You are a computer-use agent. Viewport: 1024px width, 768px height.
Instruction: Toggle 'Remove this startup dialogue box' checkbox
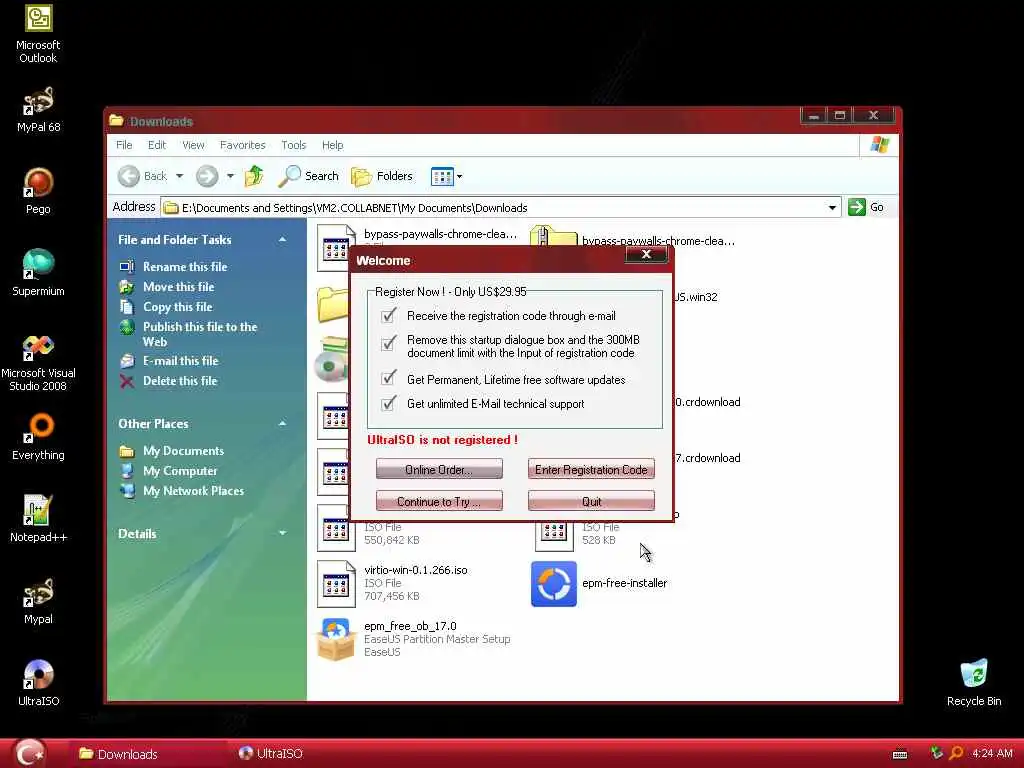pos(388,343)
